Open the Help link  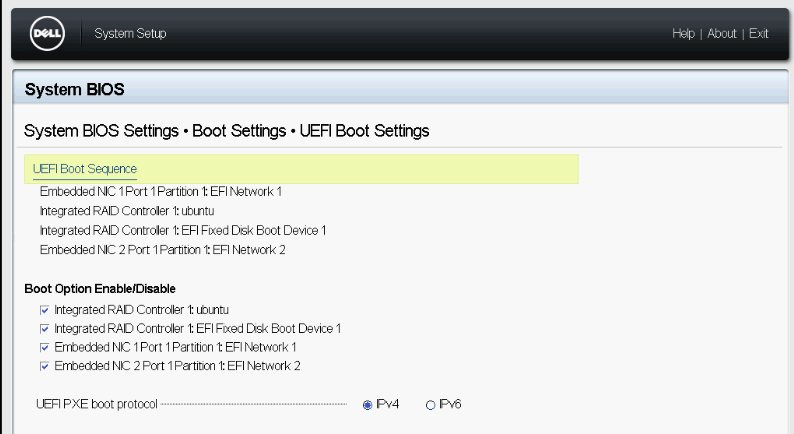coord(683,34)
